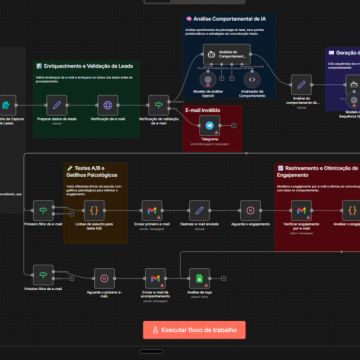Add node after Análise de logs output

pos(224,278)
